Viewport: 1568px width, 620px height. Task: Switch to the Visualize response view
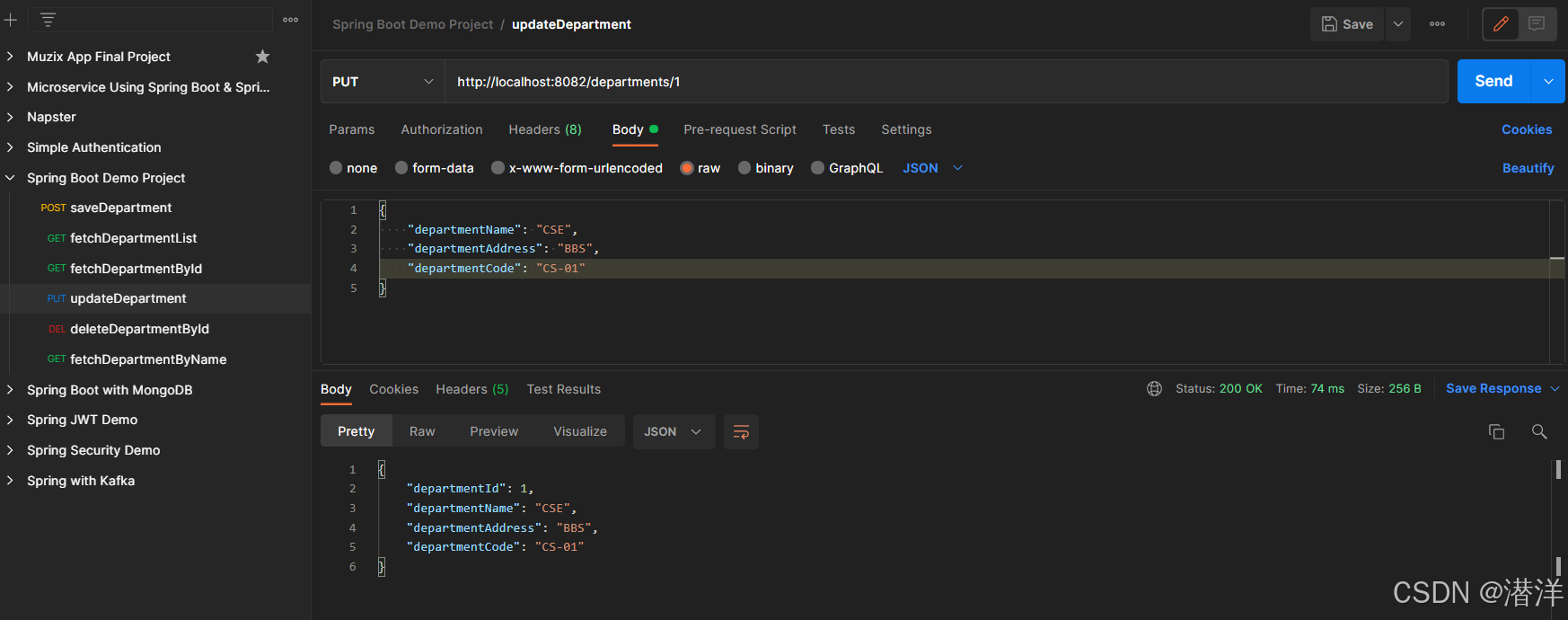click(580, 432)
